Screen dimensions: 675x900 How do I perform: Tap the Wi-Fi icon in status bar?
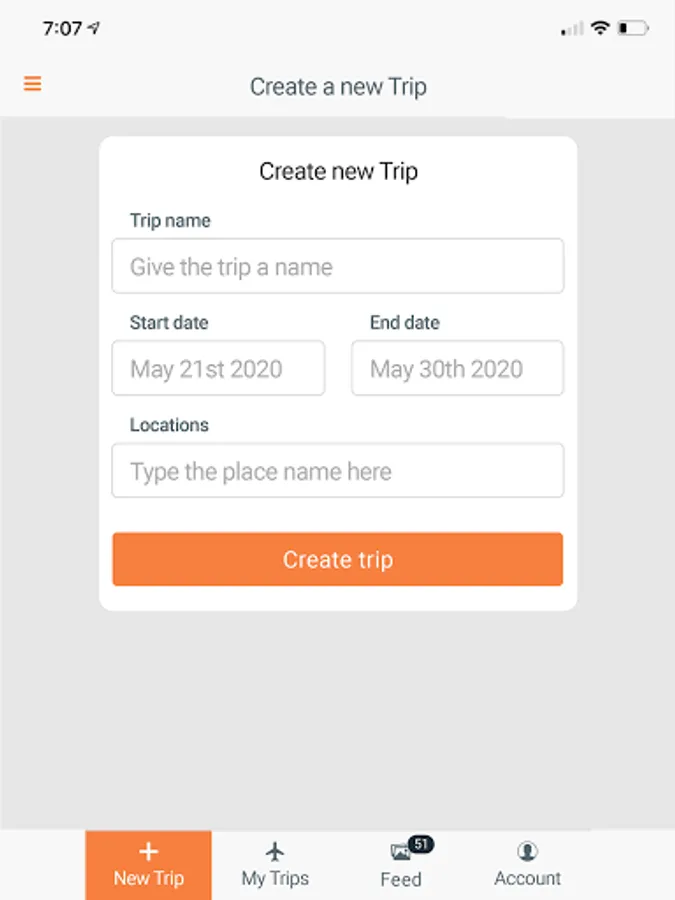600,28
